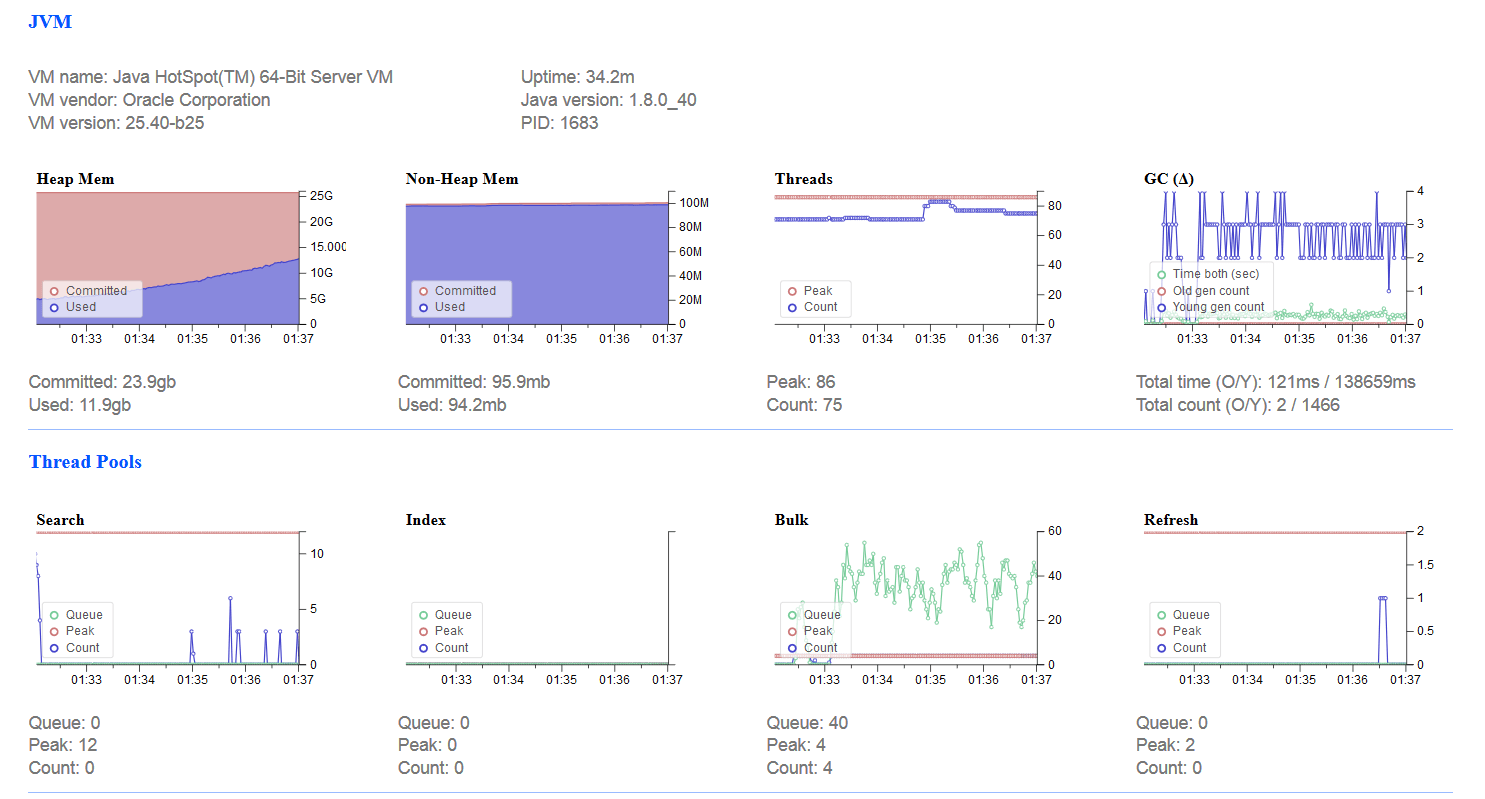The image size is (1485, 799).
Task: Click the Young gen count legend marker
Action: click(1161, 307)
